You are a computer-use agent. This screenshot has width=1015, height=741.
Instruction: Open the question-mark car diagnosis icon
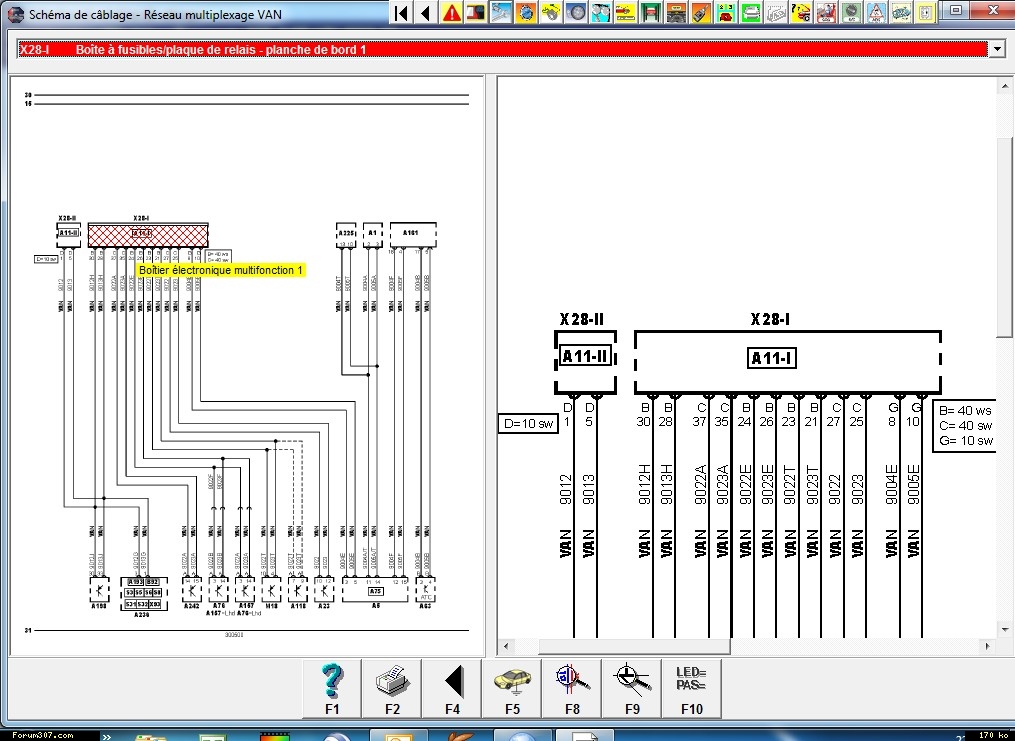click(801, 12)
